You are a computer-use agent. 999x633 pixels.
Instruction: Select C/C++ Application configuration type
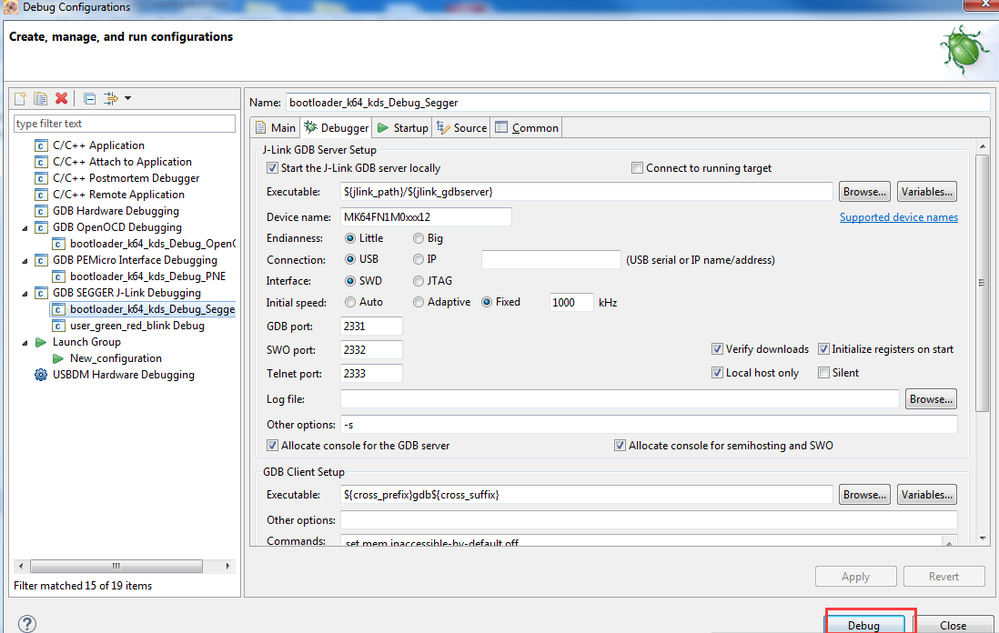tap(98, 145)
